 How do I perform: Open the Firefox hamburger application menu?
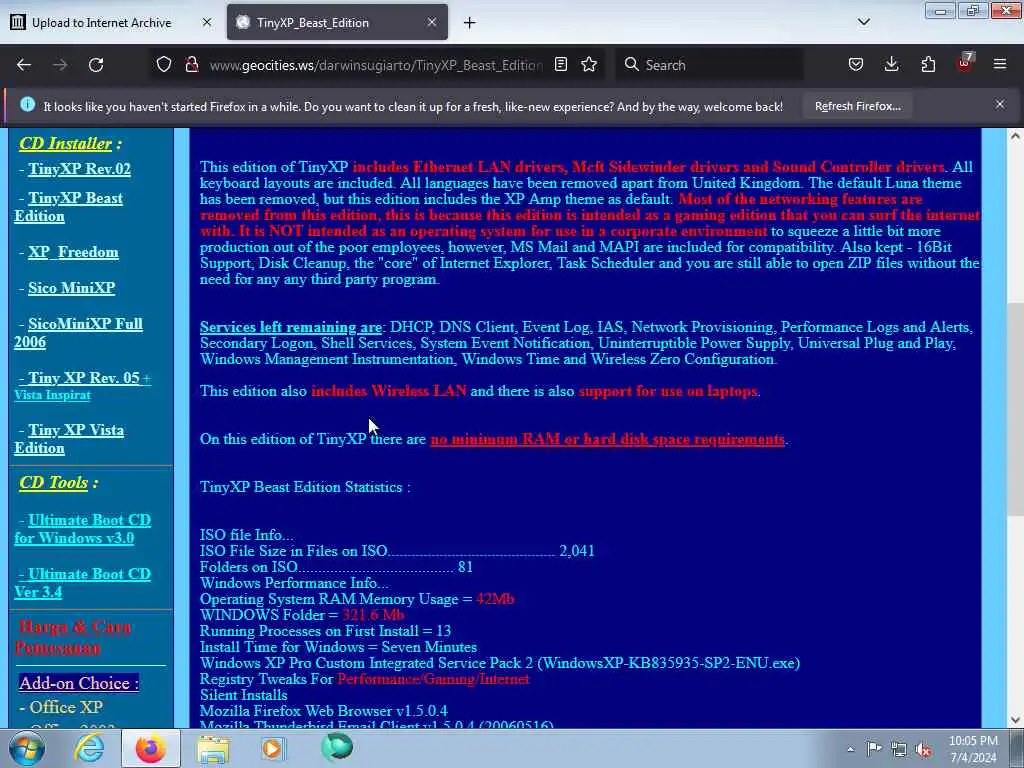click(1000, 65)
